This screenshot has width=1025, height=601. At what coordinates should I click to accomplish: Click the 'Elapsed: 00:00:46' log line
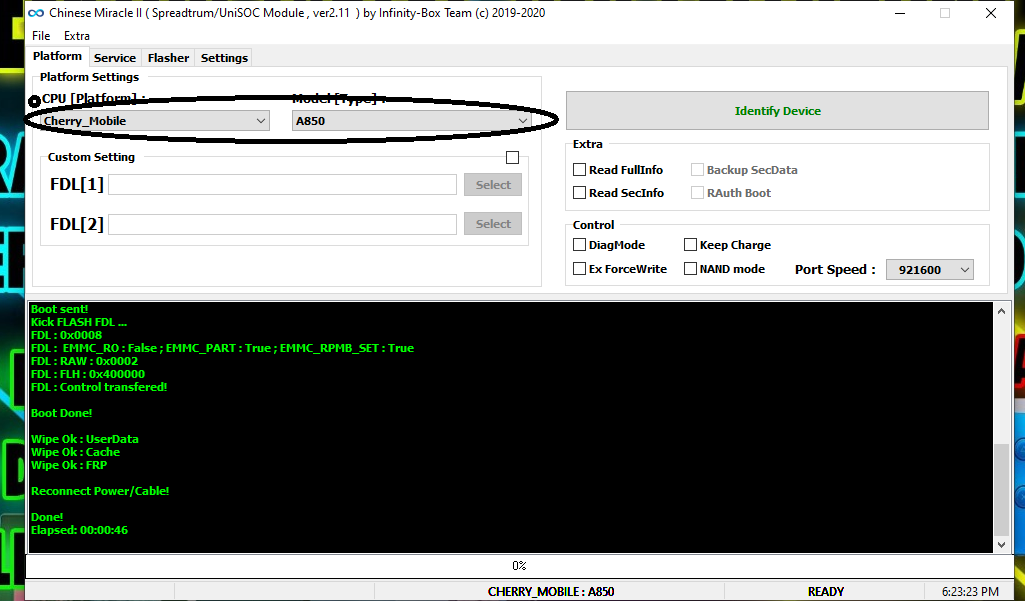tap(79, 530)
